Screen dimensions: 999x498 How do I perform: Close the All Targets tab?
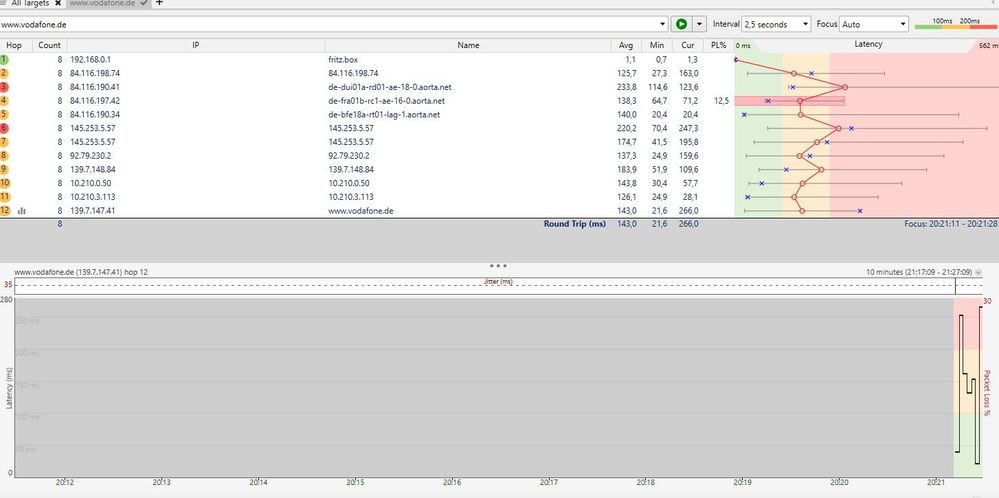pos(57,3)
